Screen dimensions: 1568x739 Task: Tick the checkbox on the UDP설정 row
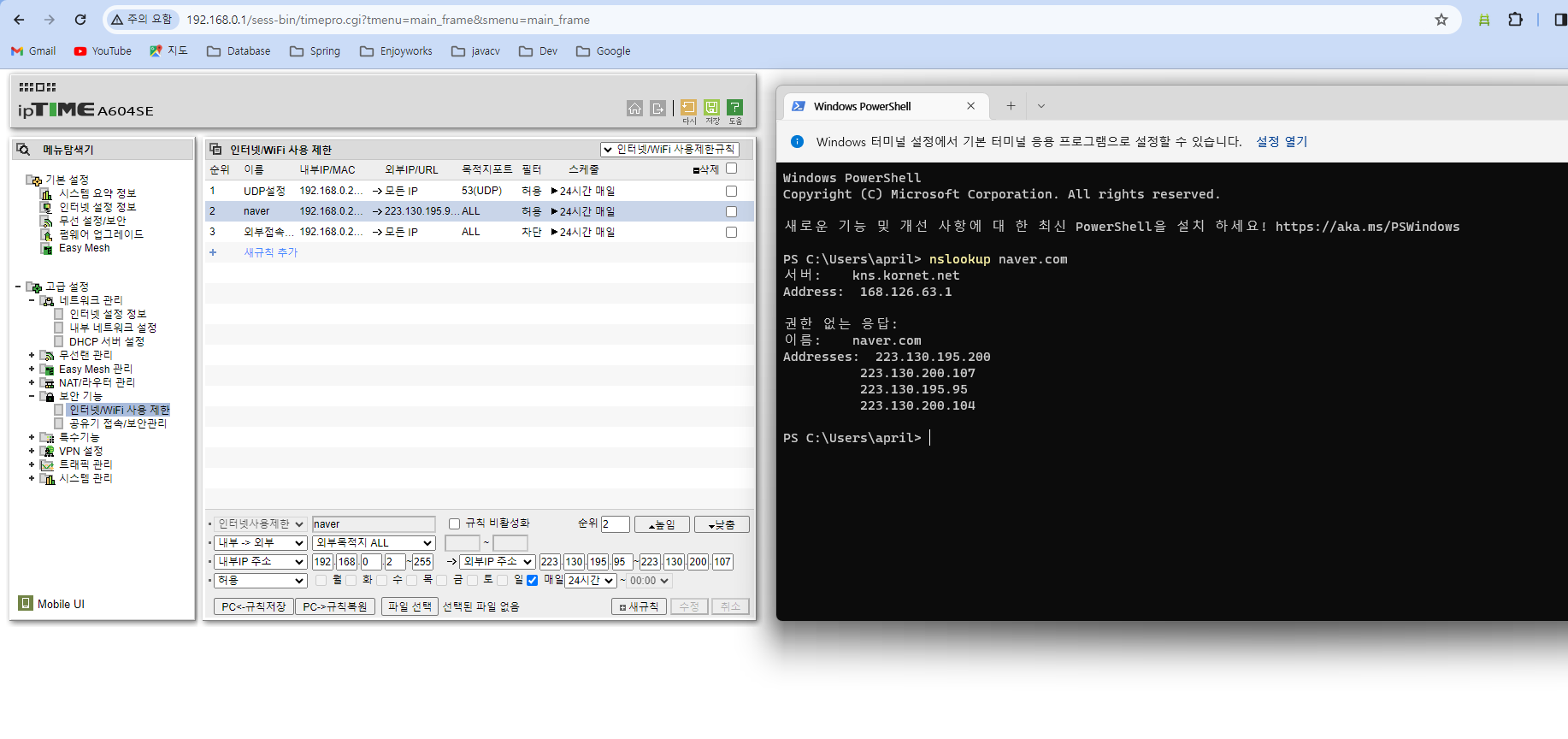(731, 191)
